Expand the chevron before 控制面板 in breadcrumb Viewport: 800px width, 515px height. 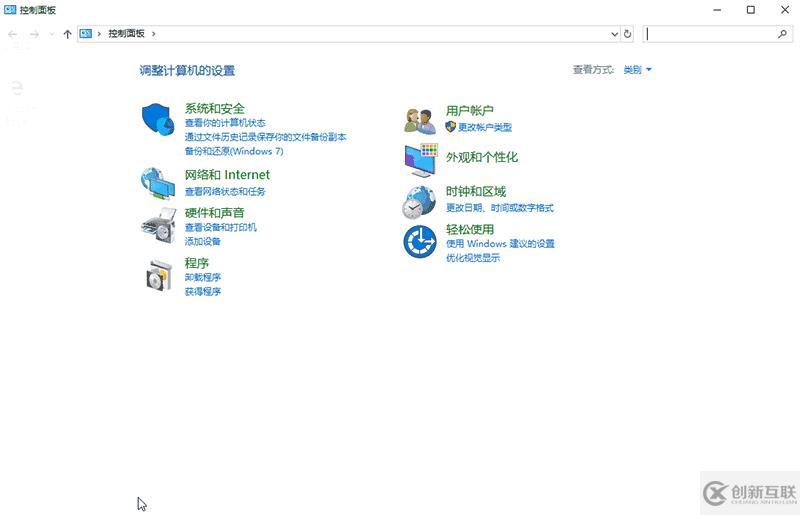99,34
